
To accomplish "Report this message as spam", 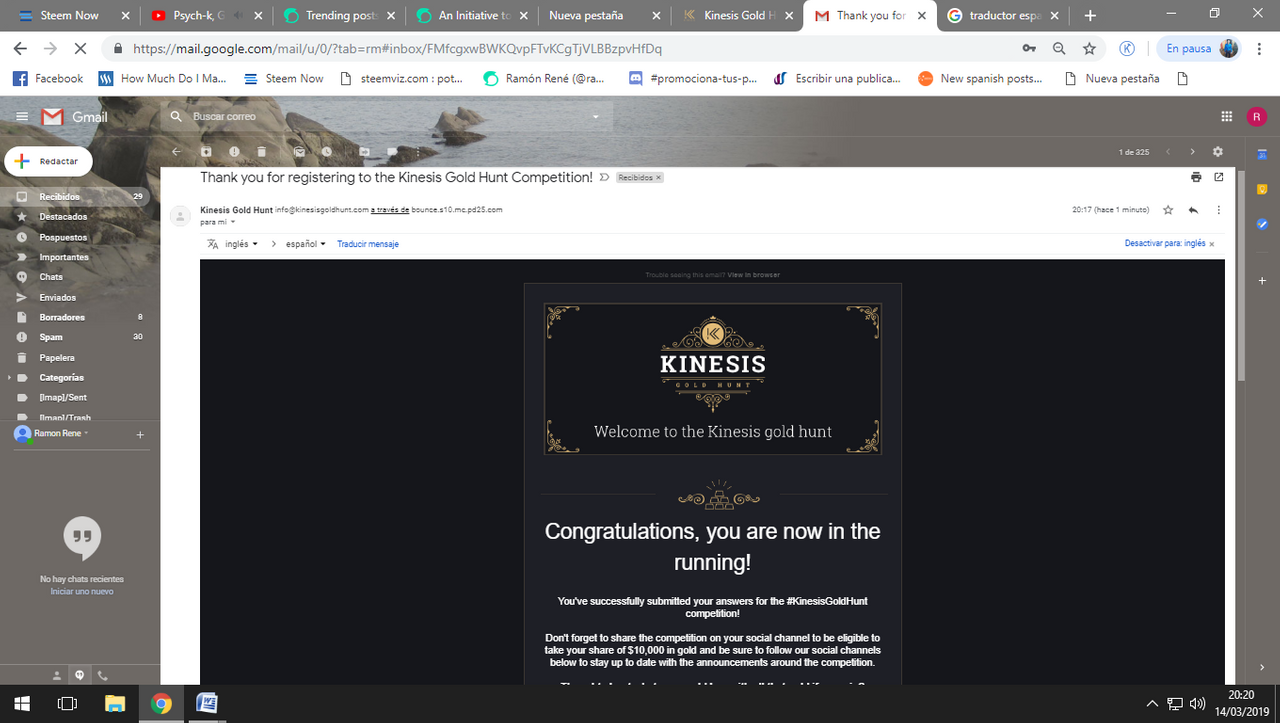I will [x=234, y=152].
